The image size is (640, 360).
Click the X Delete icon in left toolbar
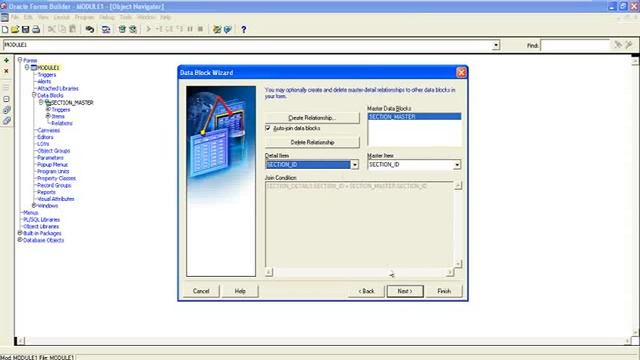pos(7,71)
